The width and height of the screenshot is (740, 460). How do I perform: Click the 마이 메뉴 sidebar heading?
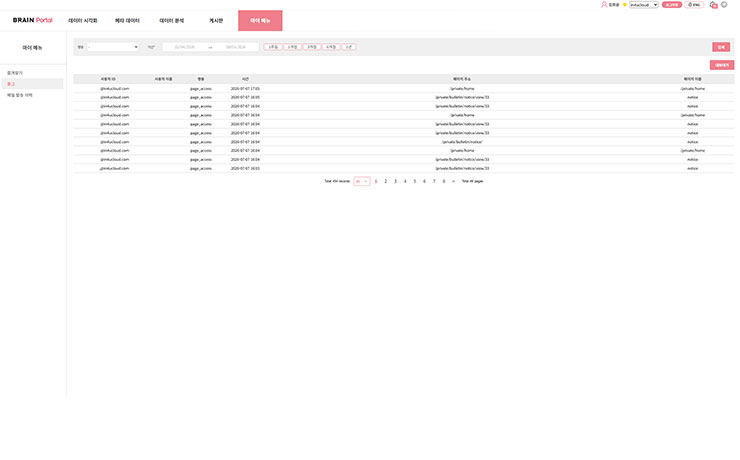click(32, 48)
